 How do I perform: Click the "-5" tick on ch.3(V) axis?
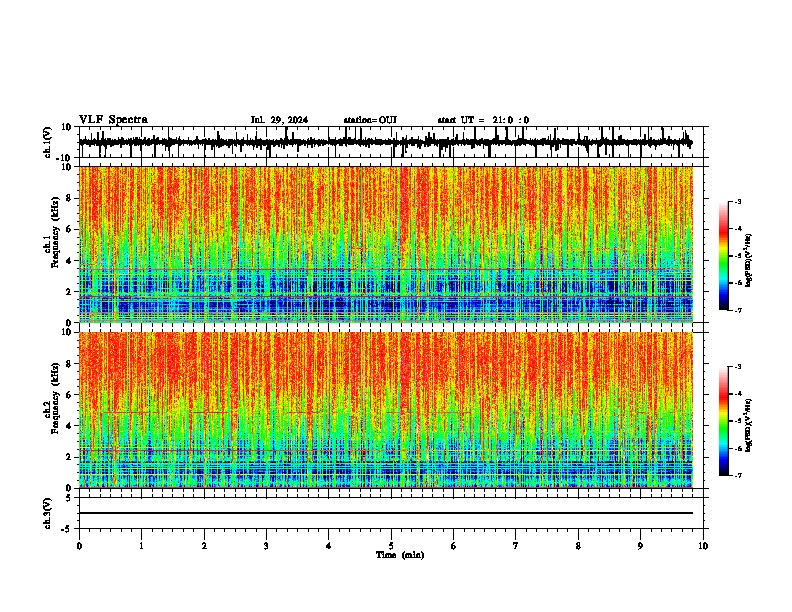tap(68, 529)
